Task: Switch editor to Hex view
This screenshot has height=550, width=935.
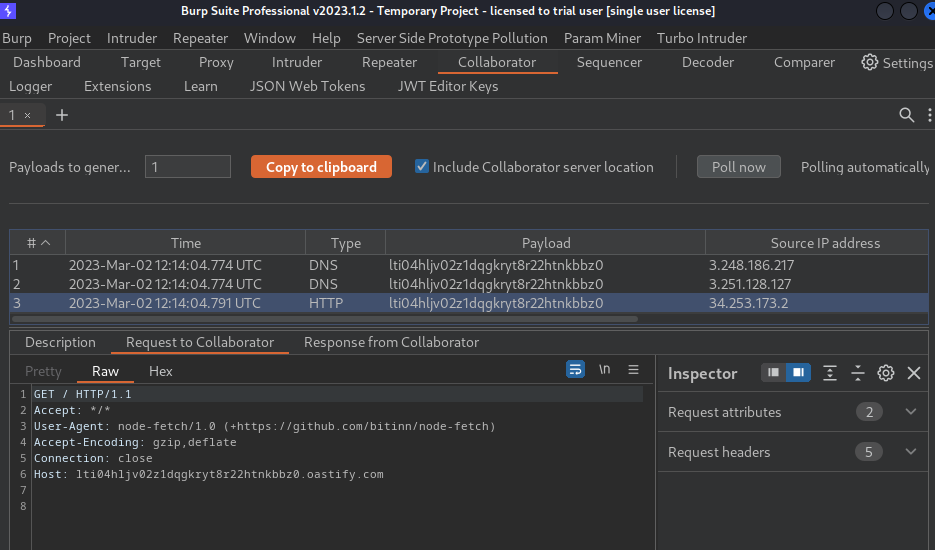Action: [160, 371]
